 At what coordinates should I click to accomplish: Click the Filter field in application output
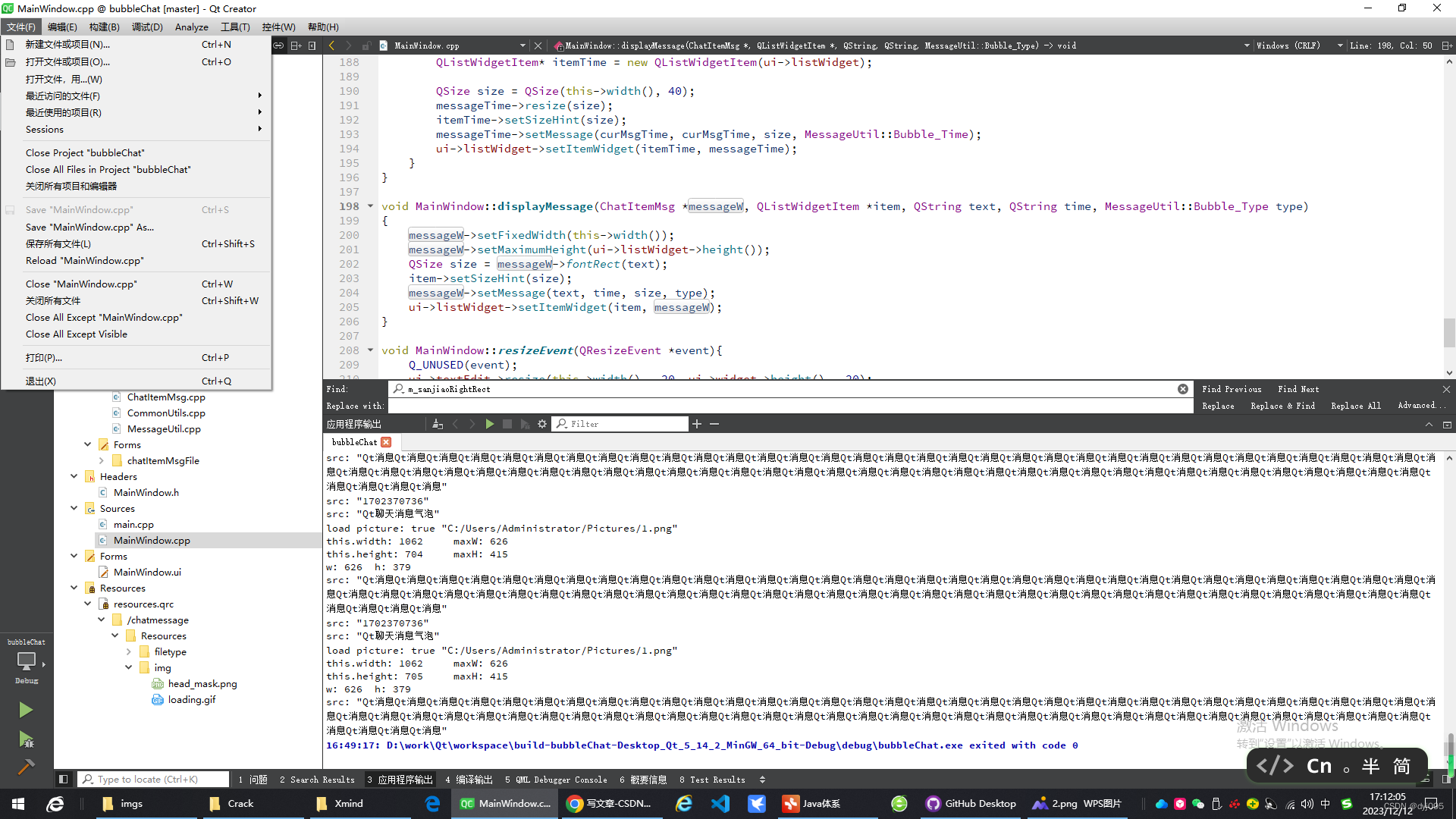tap(620, 424)
